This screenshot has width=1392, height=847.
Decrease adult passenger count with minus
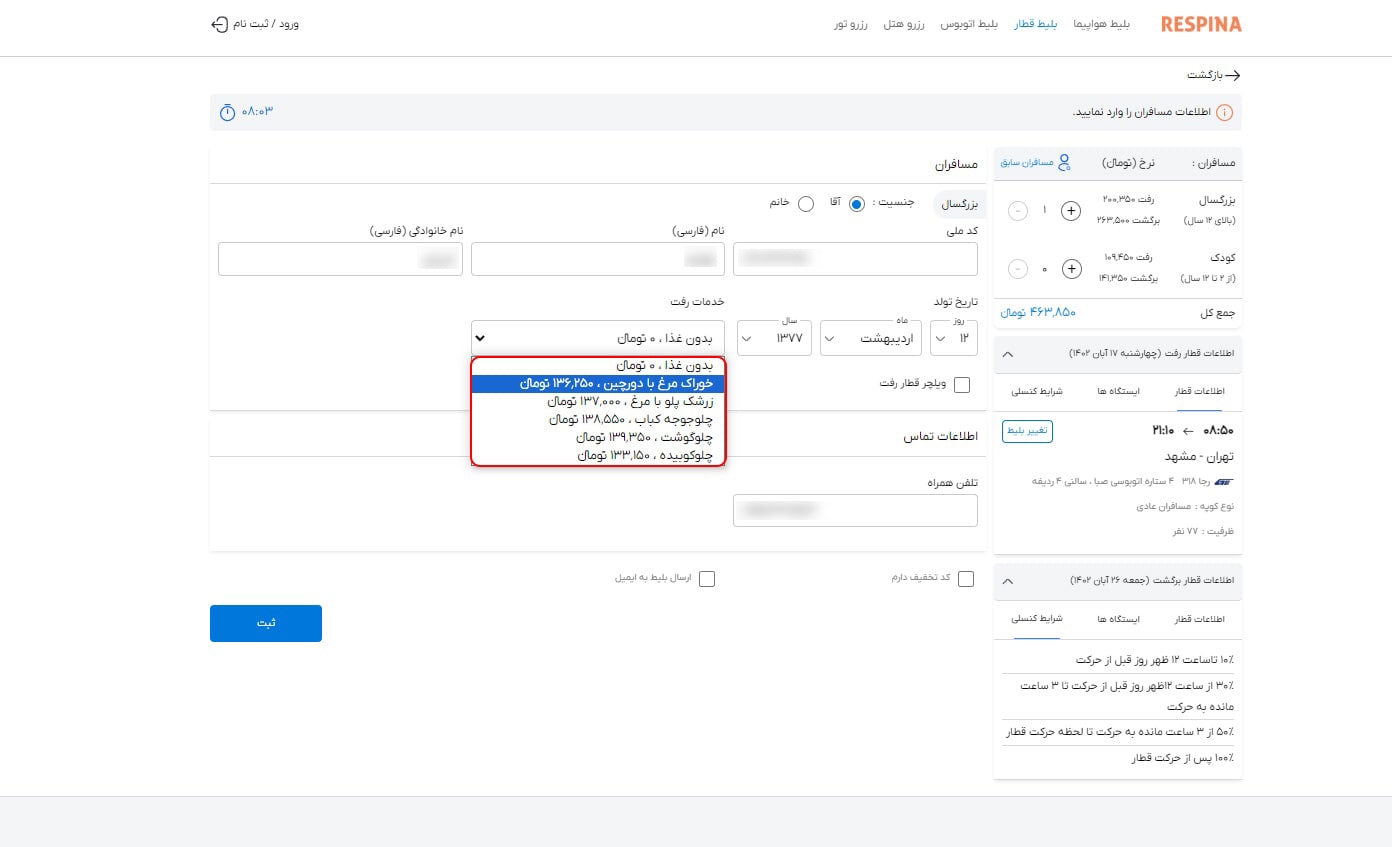(1018, 211)
